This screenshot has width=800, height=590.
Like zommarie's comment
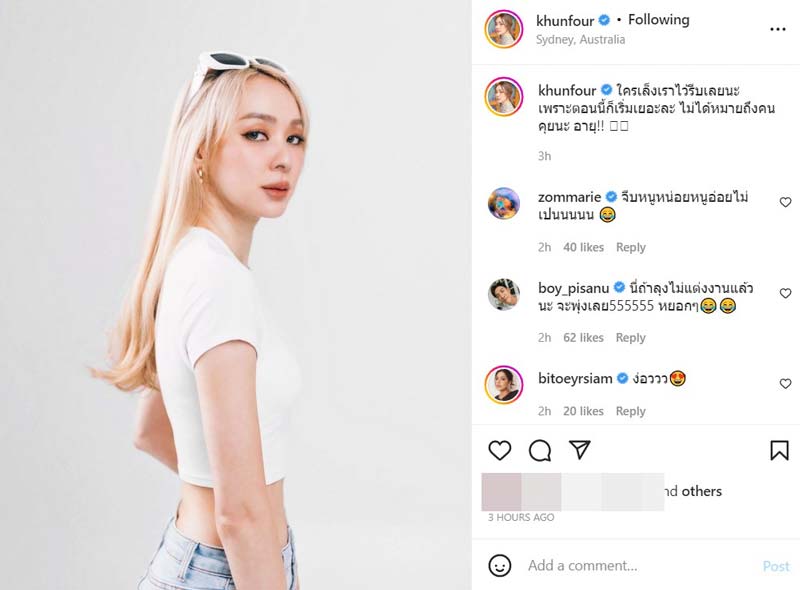785,202
